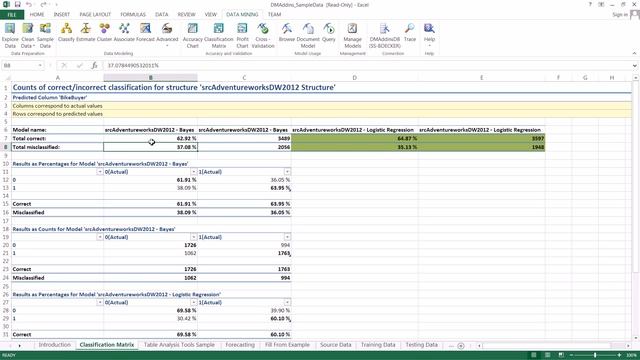Viewport: 640px width, 360px height.
Task: Open 0(Actual) filter dropdown in row 27
Action: (x=193, y=302)
